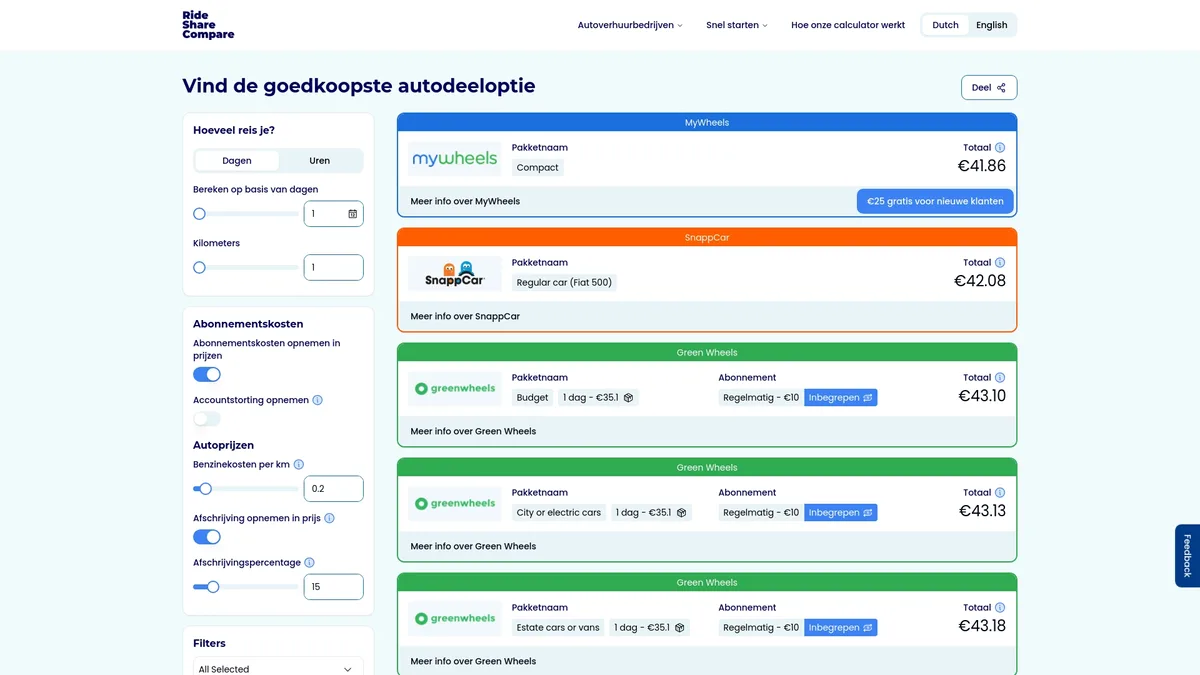Click SnappCar logo thumbnail
1200x675 pixels.
click(455, 274)
